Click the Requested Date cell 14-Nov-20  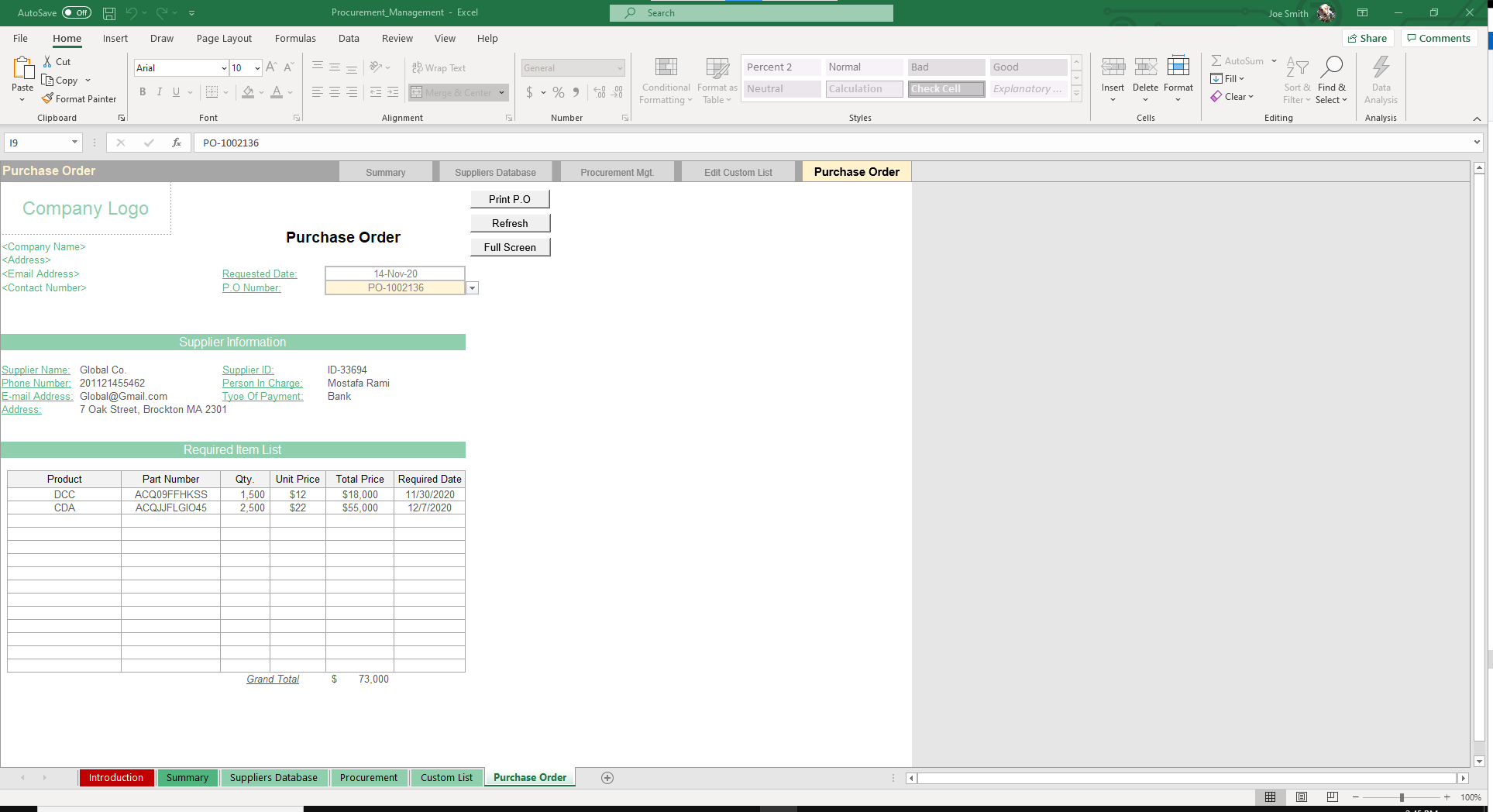(395, 274)
